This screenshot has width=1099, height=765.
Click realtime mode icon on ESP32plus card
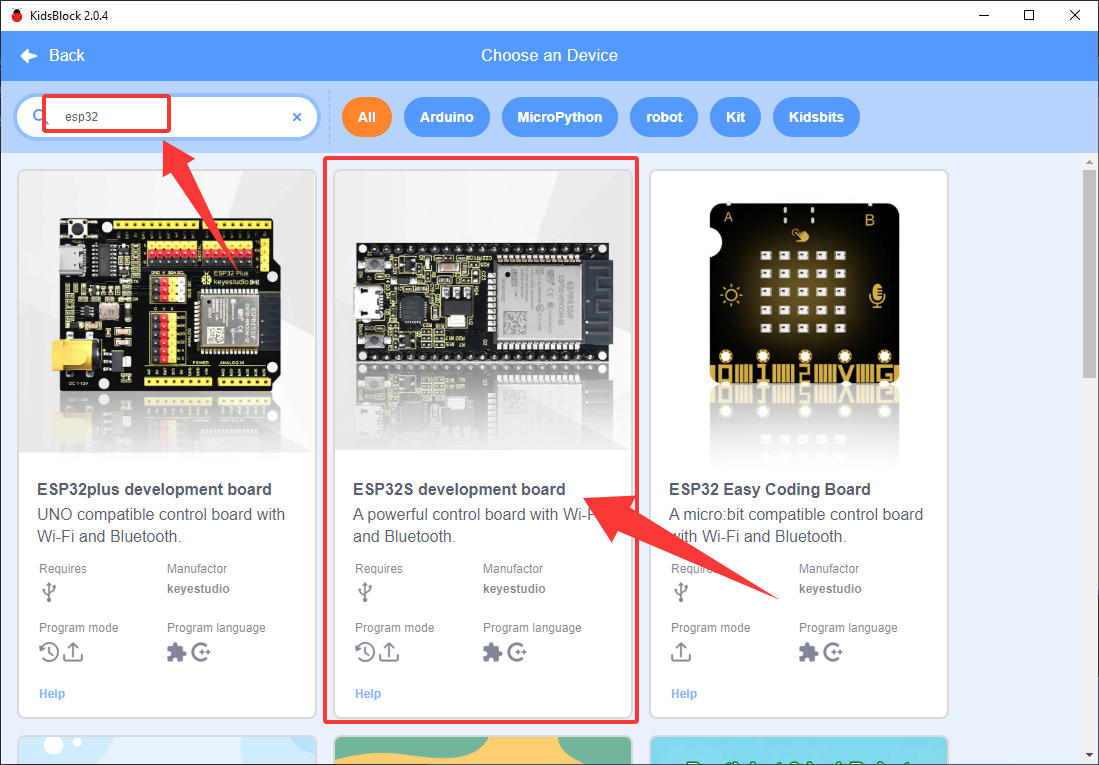[48, 652]
